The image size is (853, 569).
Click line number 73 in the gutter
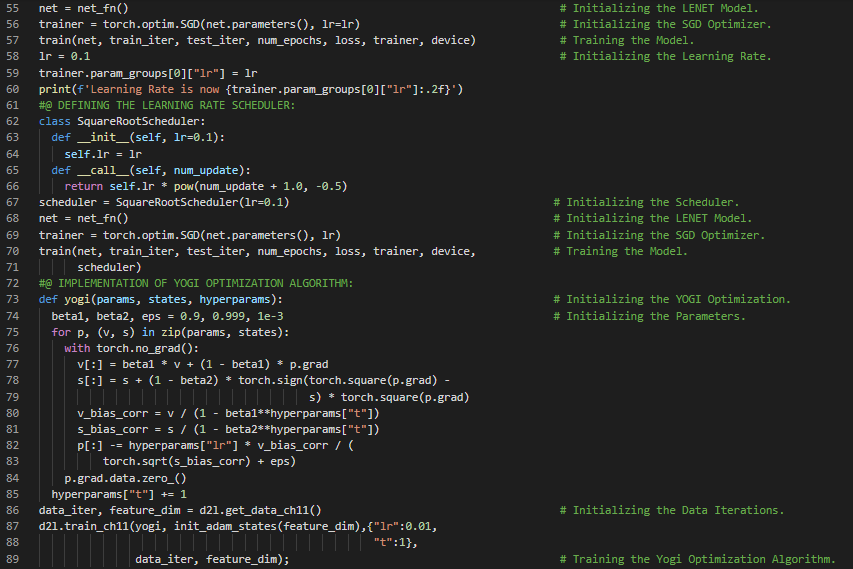(13, 300)
